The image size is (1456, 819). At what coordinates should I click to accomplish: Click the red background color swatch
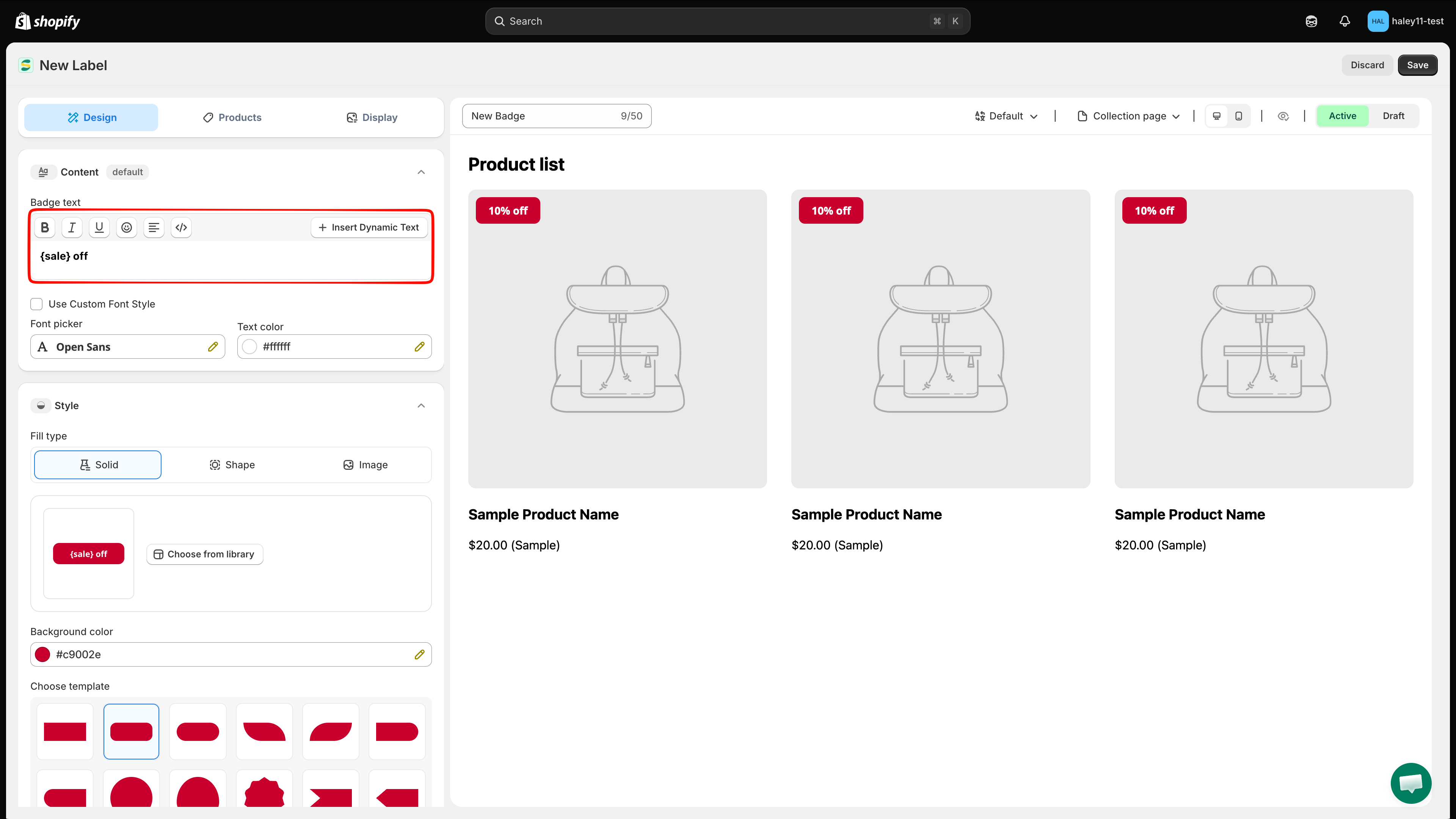pyautogui.click(x=42, y=654)
